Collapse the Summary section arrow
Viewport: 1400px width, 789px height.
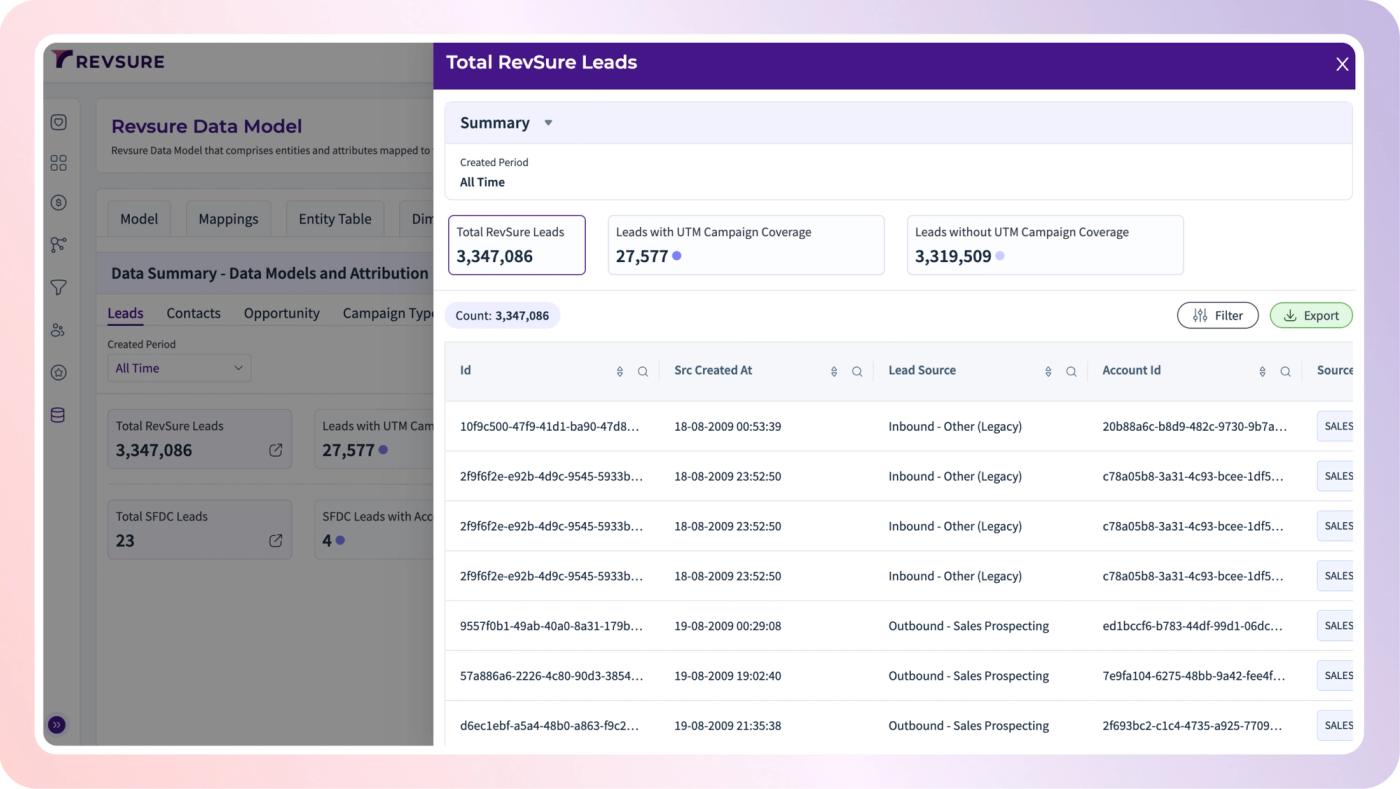pos(548,123)
